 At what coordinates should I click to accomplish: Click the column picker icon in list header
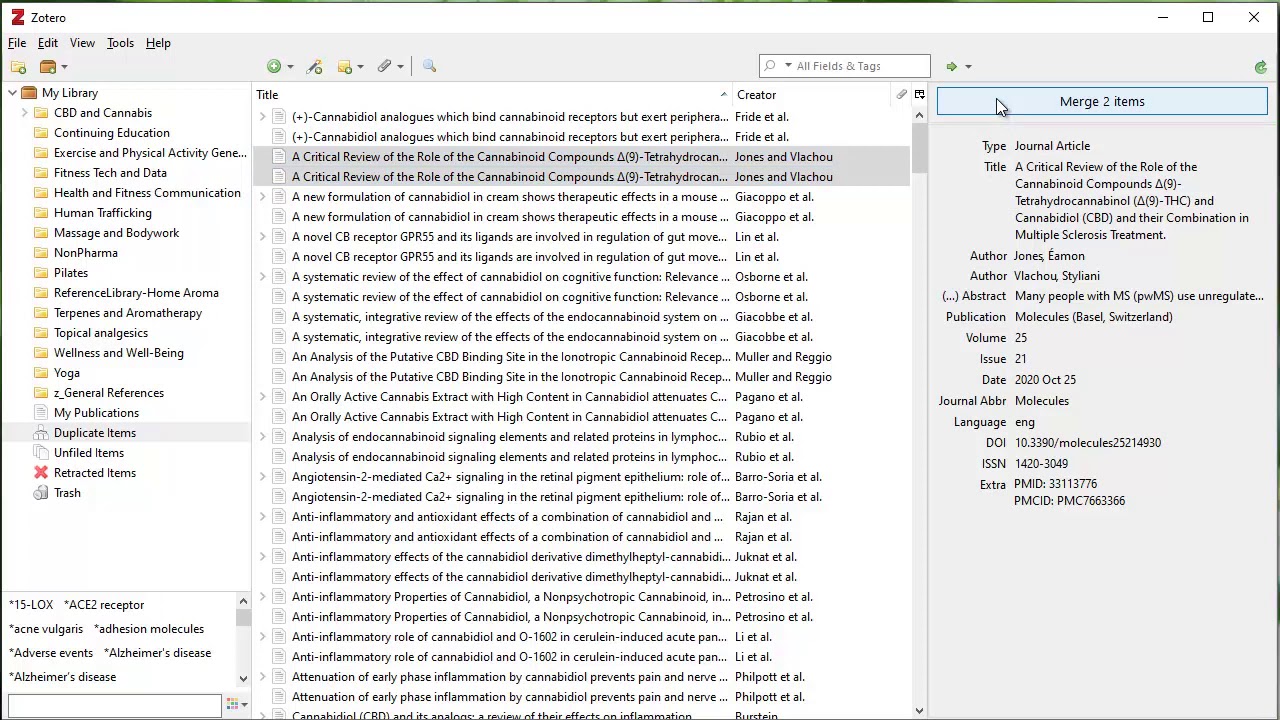(919, 95)
